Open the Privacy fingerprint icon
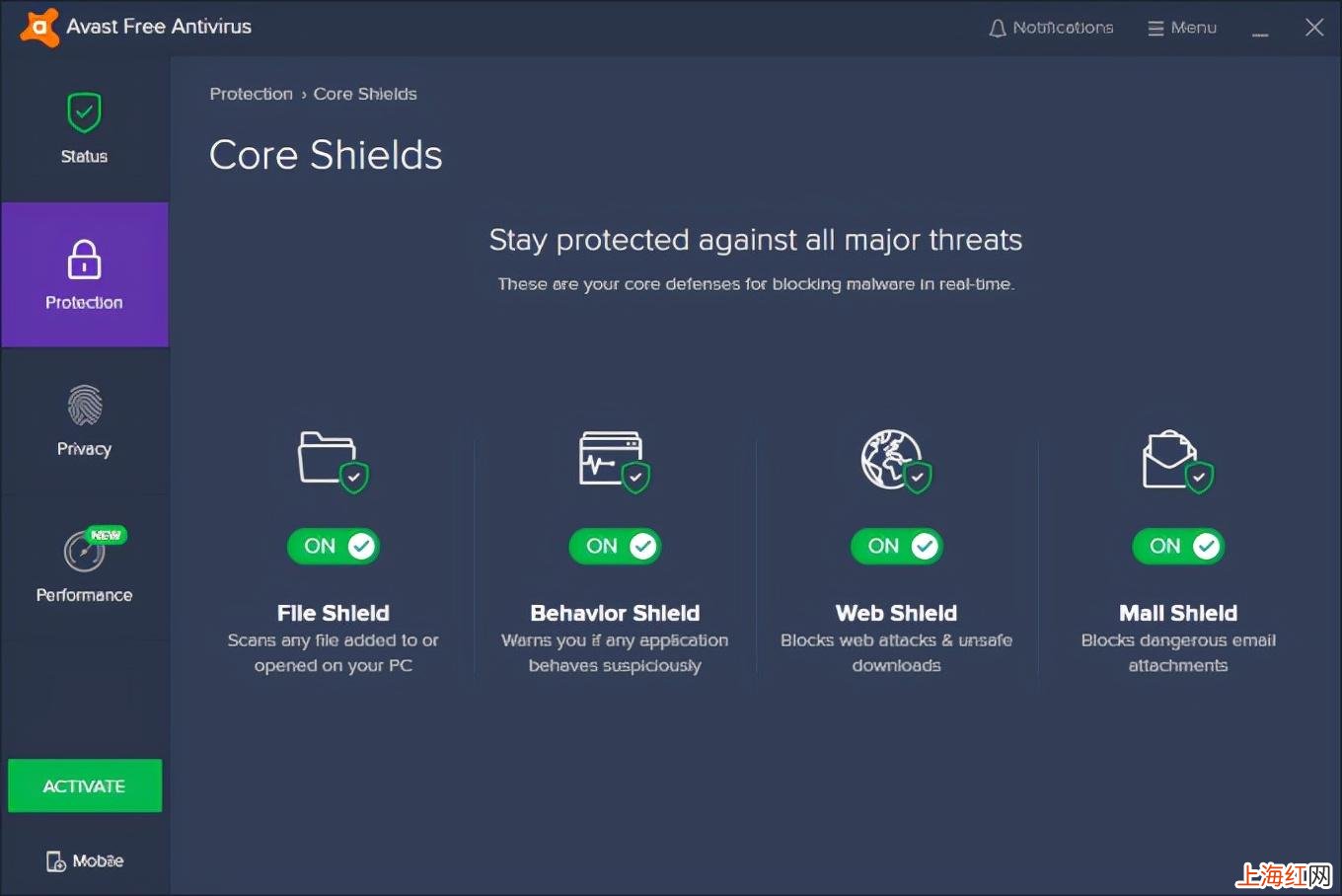 click(x=84, y=406)
